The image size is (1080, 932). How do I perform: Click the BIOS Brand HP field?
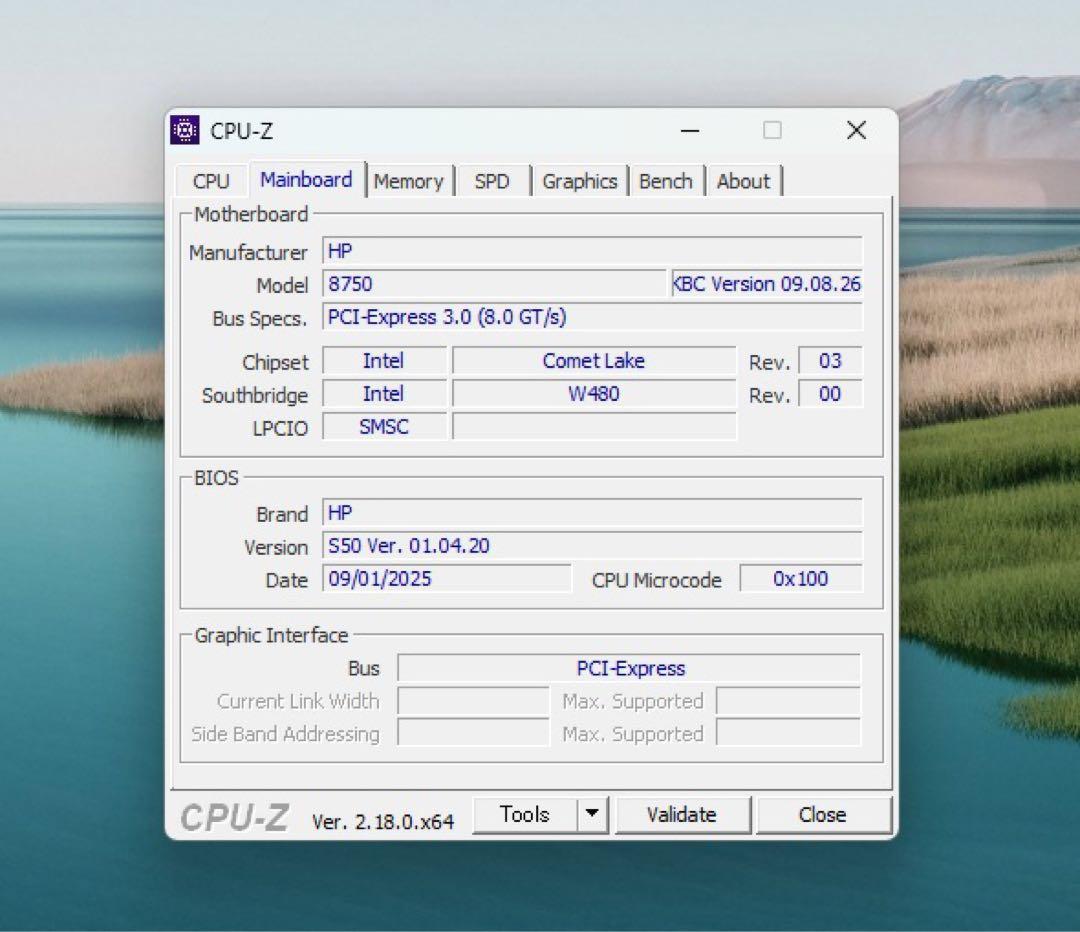pos(592,512)
